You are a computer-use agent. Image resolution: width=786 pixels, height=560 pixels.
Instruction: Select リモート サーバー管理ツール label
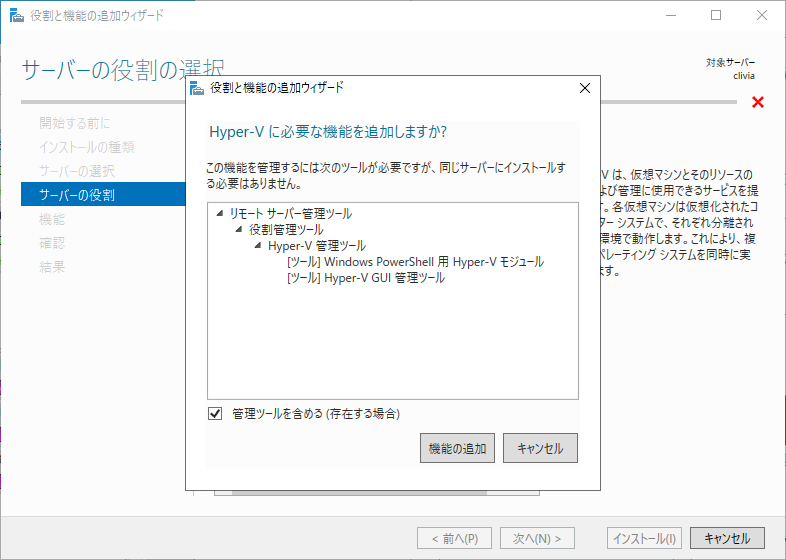pos(291,214)
